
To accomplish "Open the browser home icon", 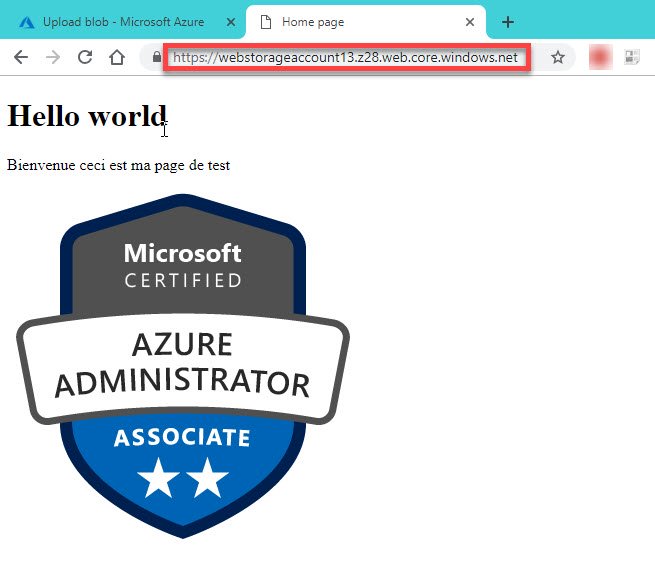I will [117, 57].
